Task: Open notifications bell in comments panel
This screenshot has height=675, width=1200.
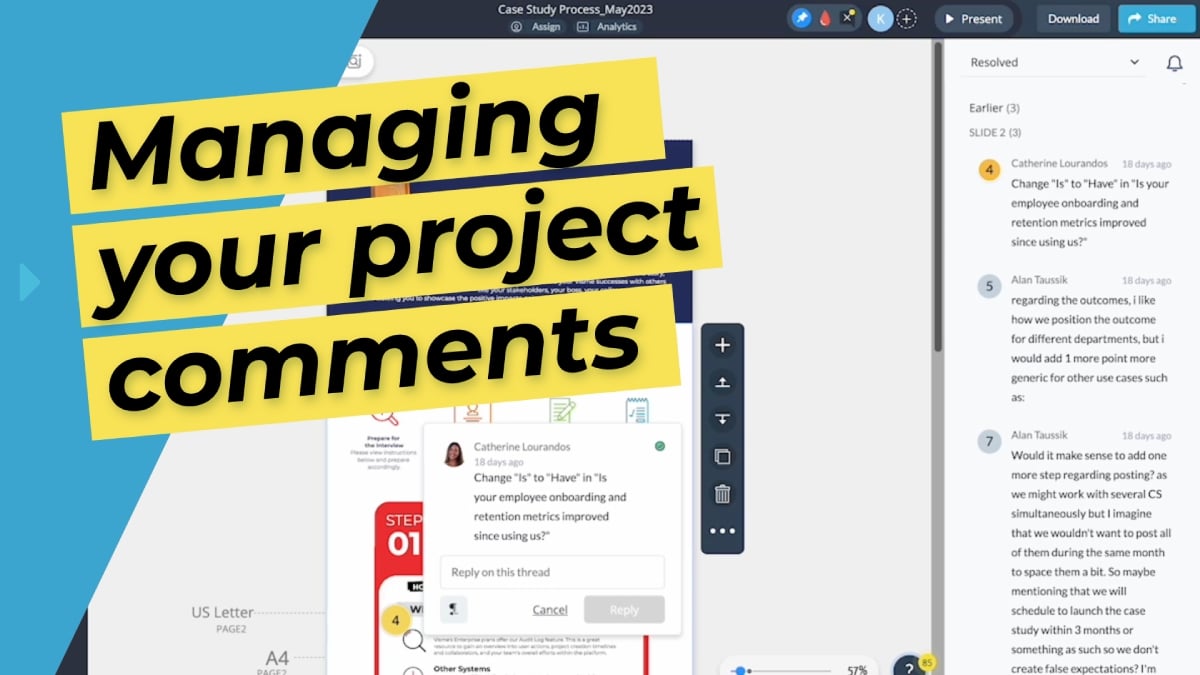Action: point(1175,63)
